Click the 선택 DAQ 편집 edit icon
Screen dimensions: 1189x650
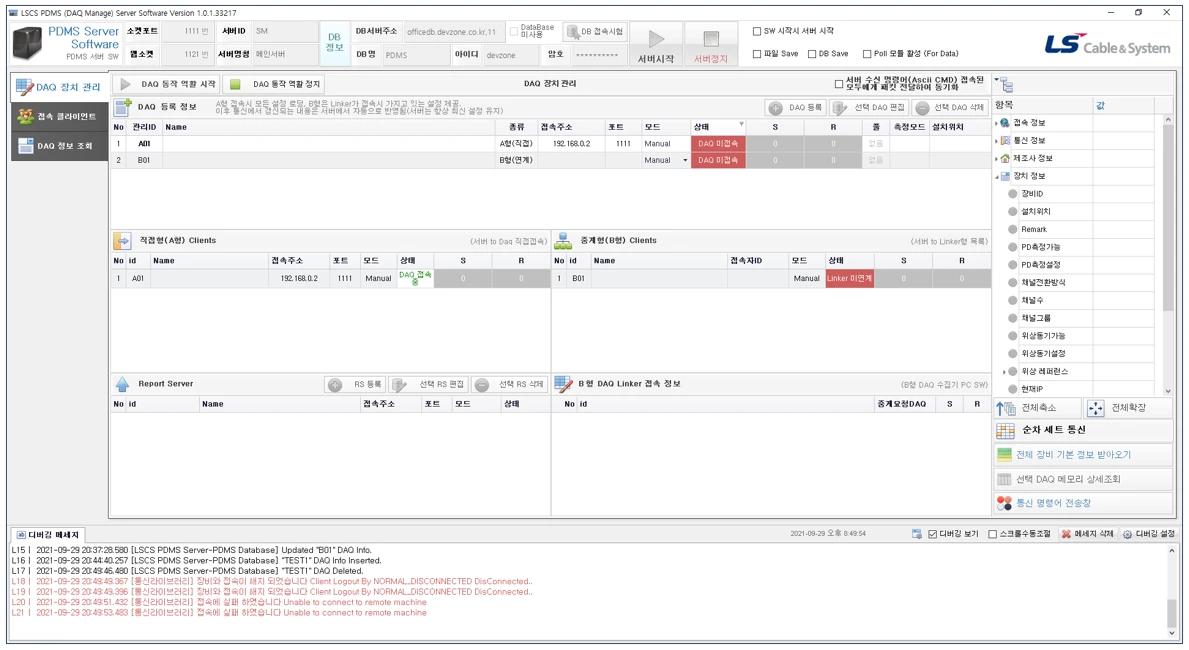pyautogui.click(x=840, y=108)
